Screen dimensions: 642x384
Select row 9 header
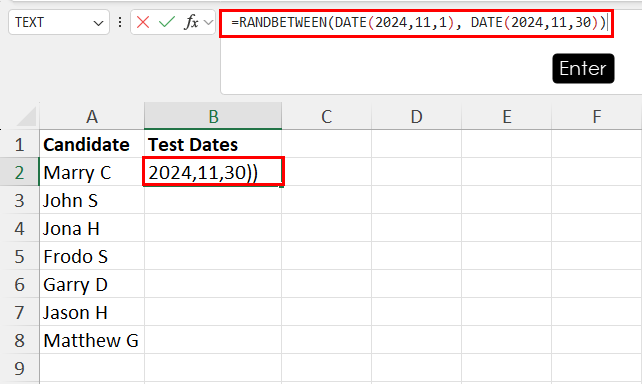coord(20,368)
